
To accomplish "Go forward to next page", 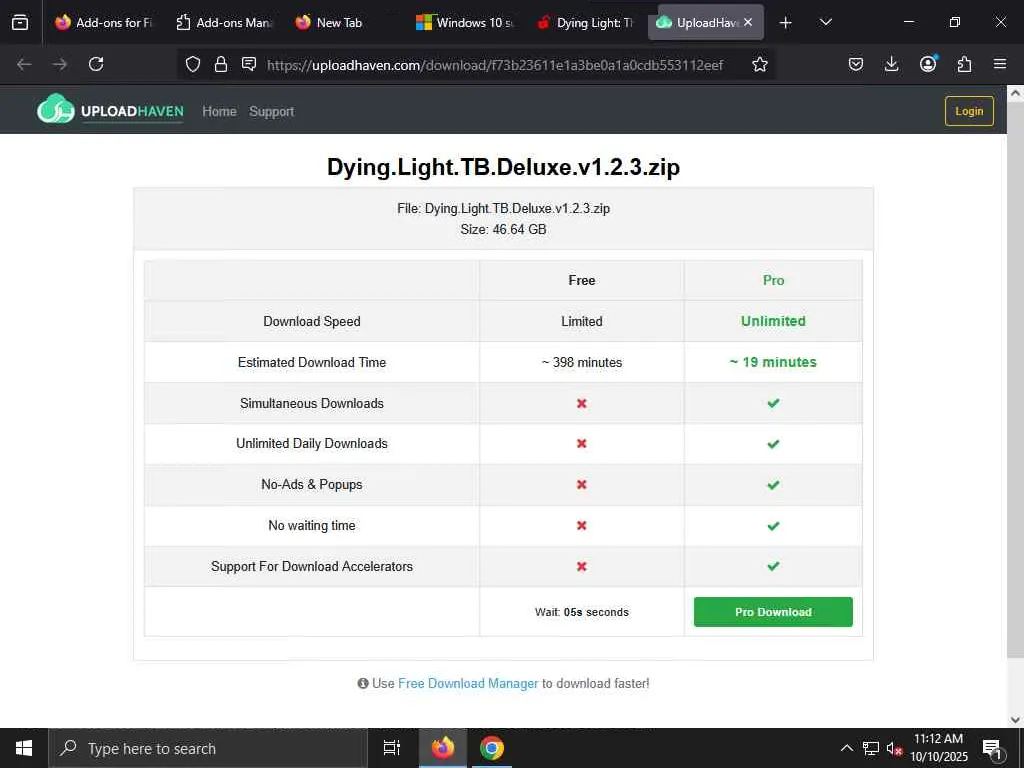I will pos(59,64).
